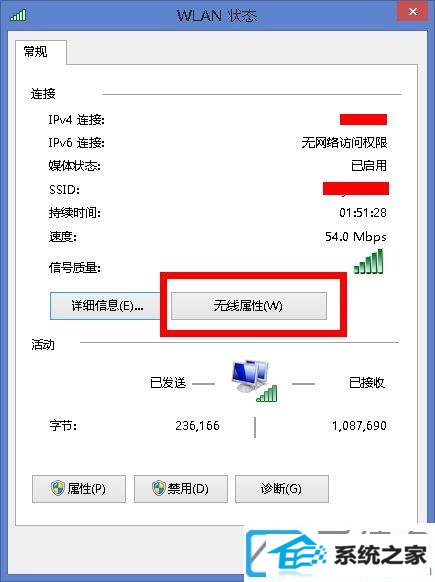Click the 01:51:28 duration value
This screenshot has height=582, width=435.
click(363, 213)
